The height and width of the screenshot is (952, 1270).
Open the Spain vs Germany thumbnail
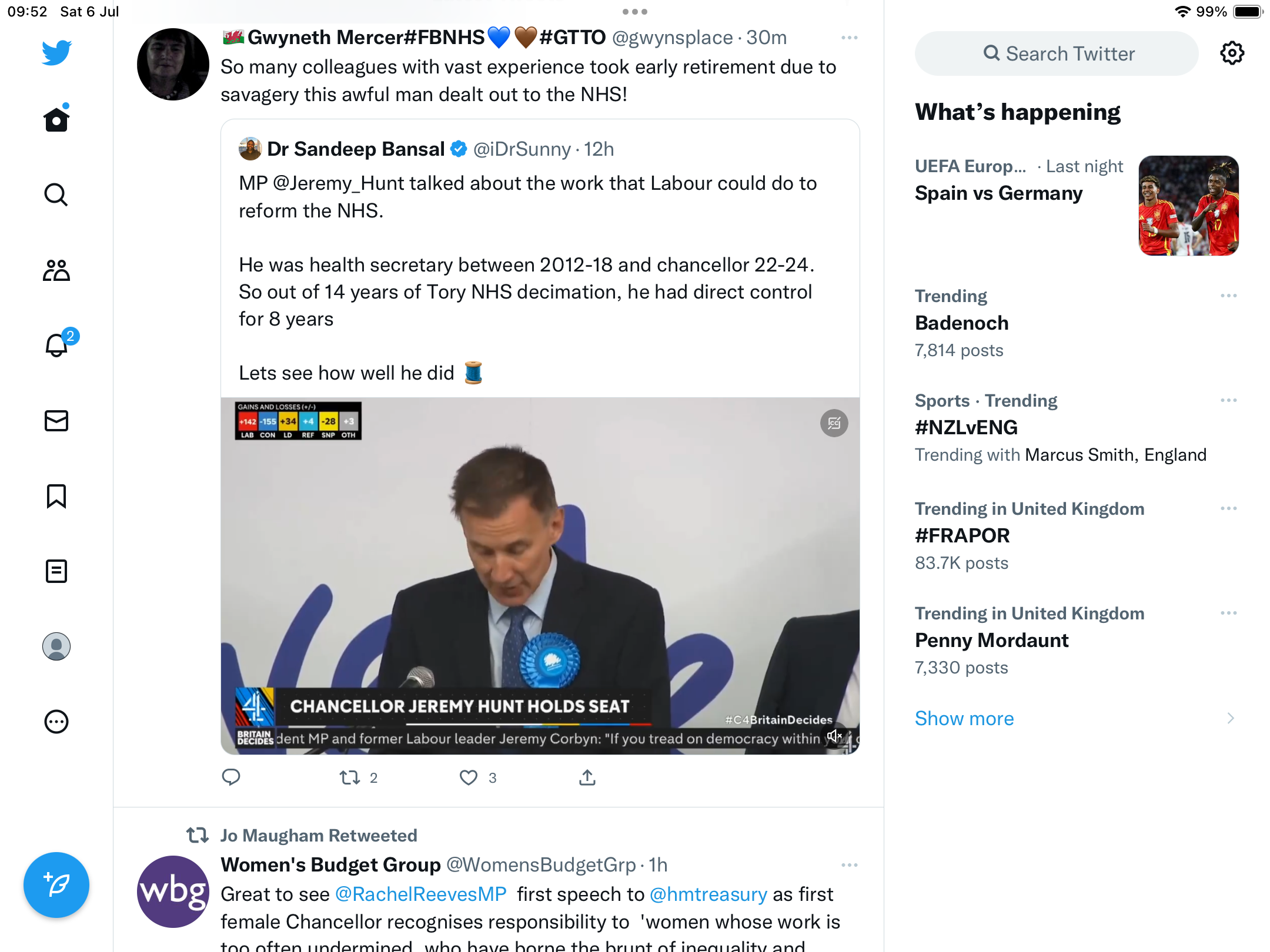(1188, 206)
